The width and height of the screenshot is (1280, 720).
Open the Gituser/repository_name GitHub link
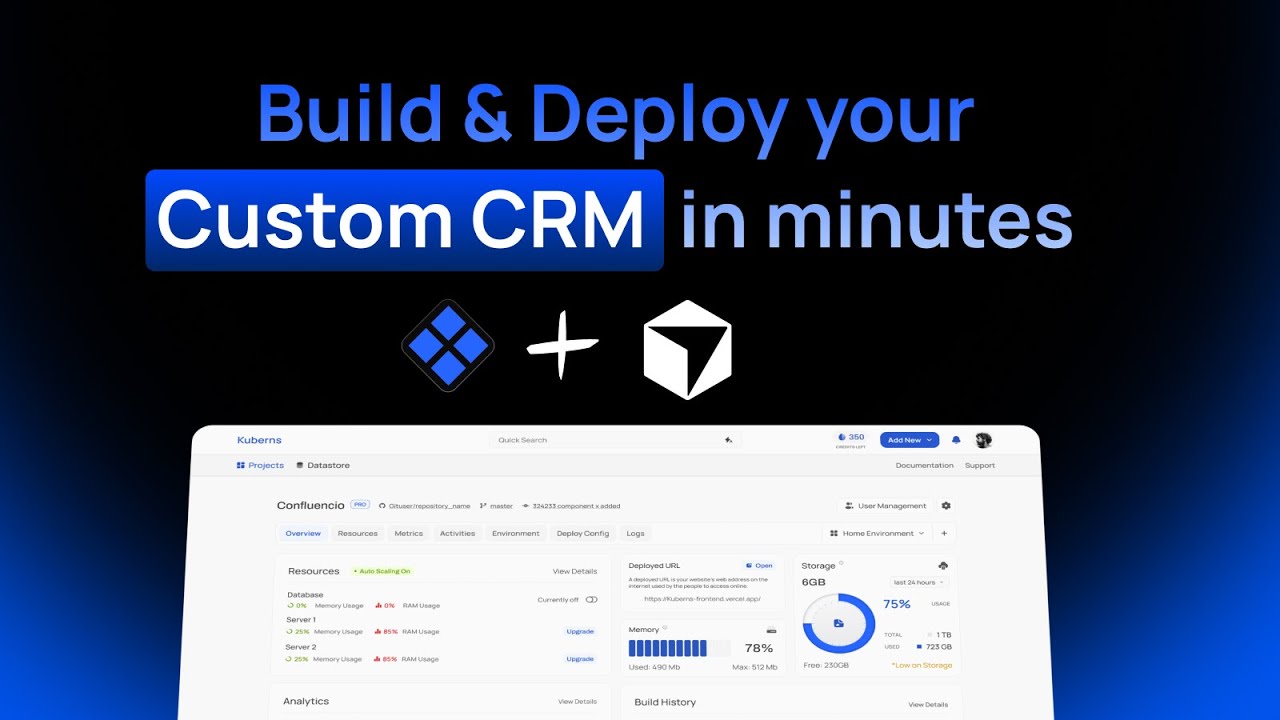424,506
